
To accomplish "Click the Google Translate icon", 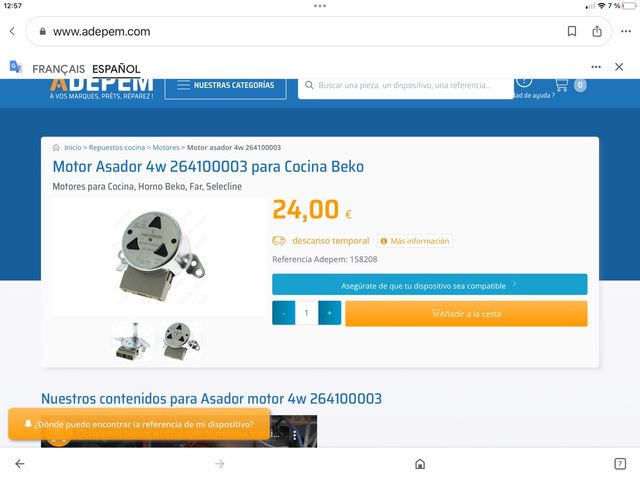I will 16,67.
